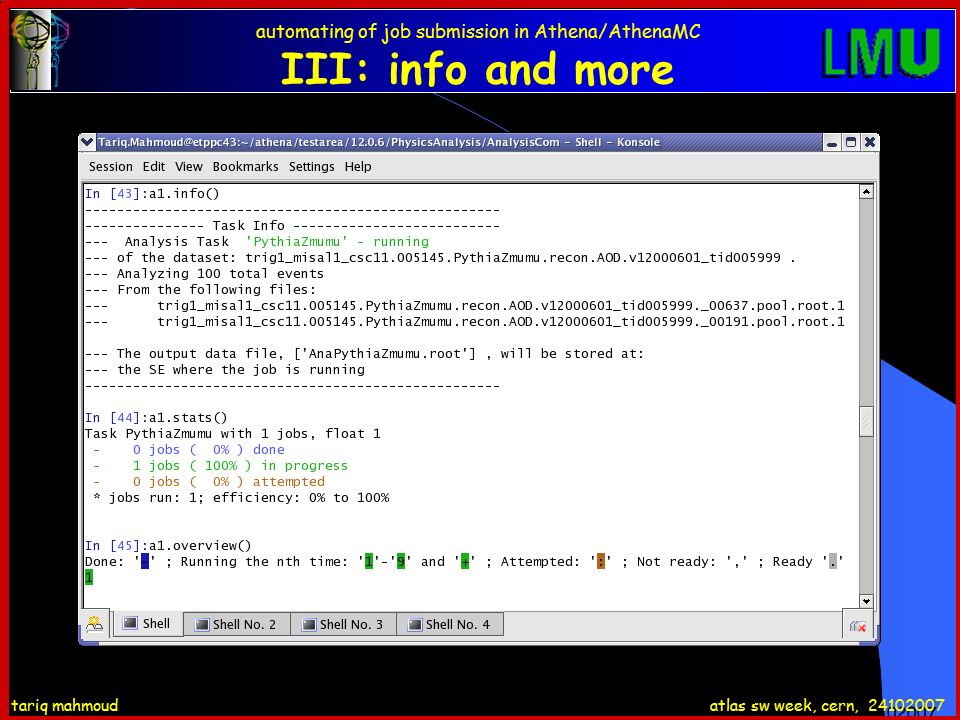Viewport: 960px width, 720px height.
Task: Click the terminal scrollbar down arrow
Action: click(866, 601)
